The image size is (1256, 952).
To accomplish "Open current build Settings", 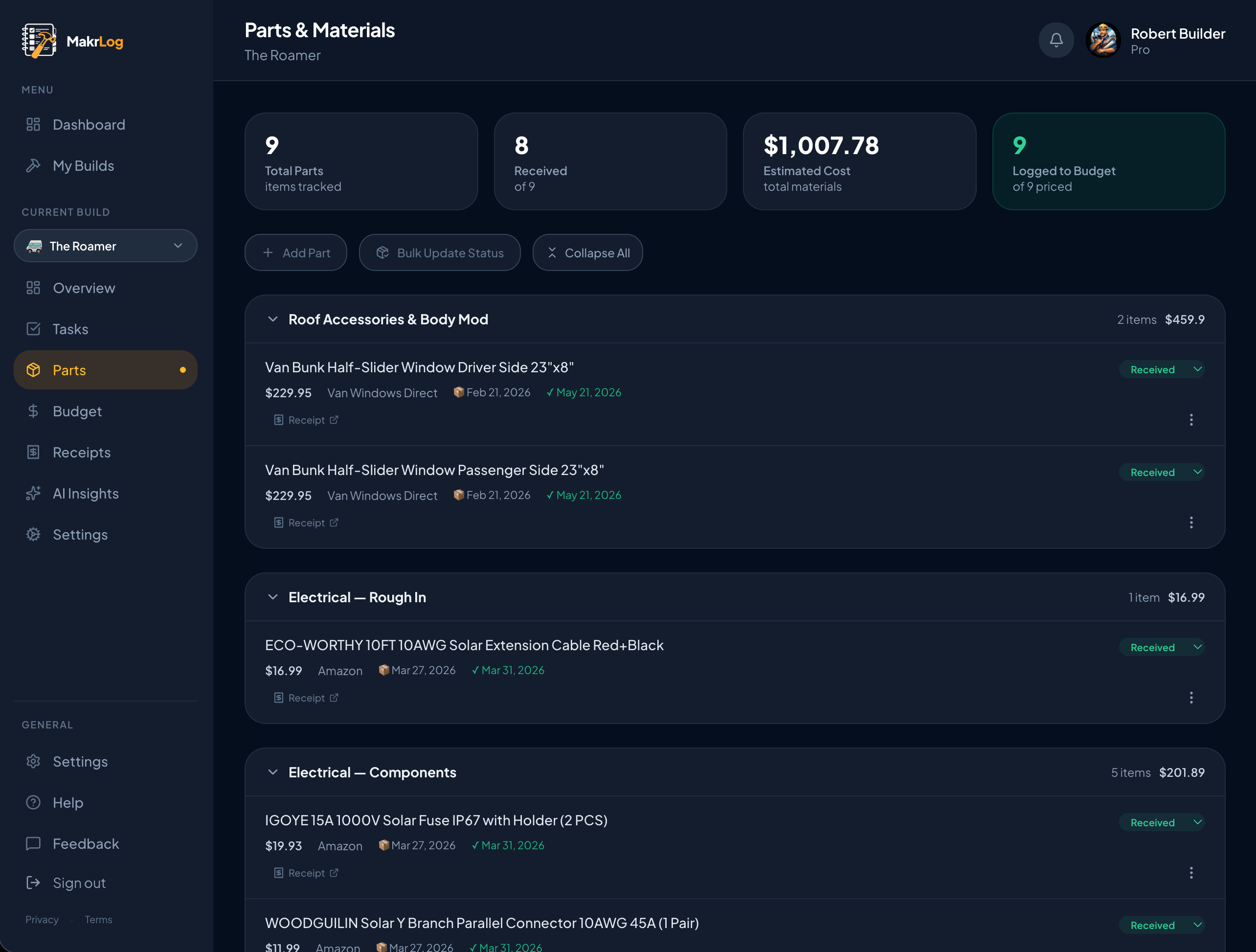I will pyautogui.click(x=106, y=535).
